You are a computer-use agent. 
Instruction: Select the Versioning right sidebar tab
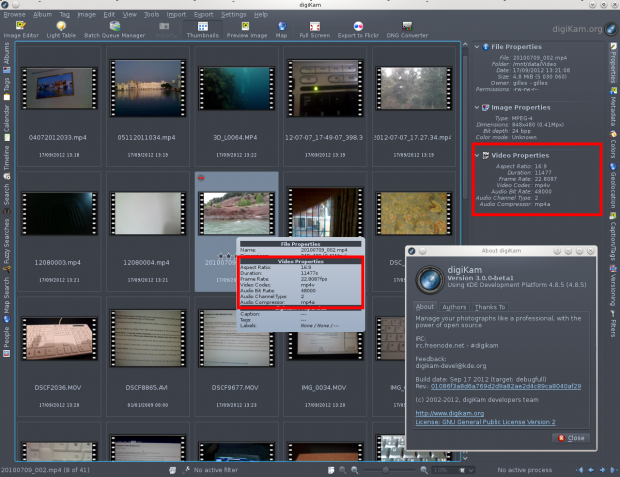(613, 286)
